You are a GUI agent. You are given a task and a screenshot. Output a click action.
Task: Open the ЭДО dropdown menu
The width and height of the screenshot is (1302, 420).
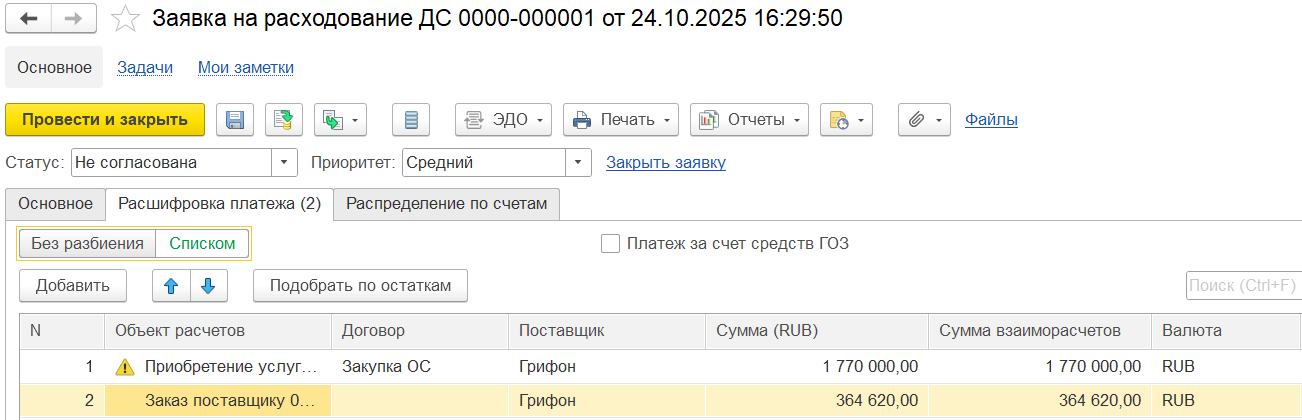(504, 120)
